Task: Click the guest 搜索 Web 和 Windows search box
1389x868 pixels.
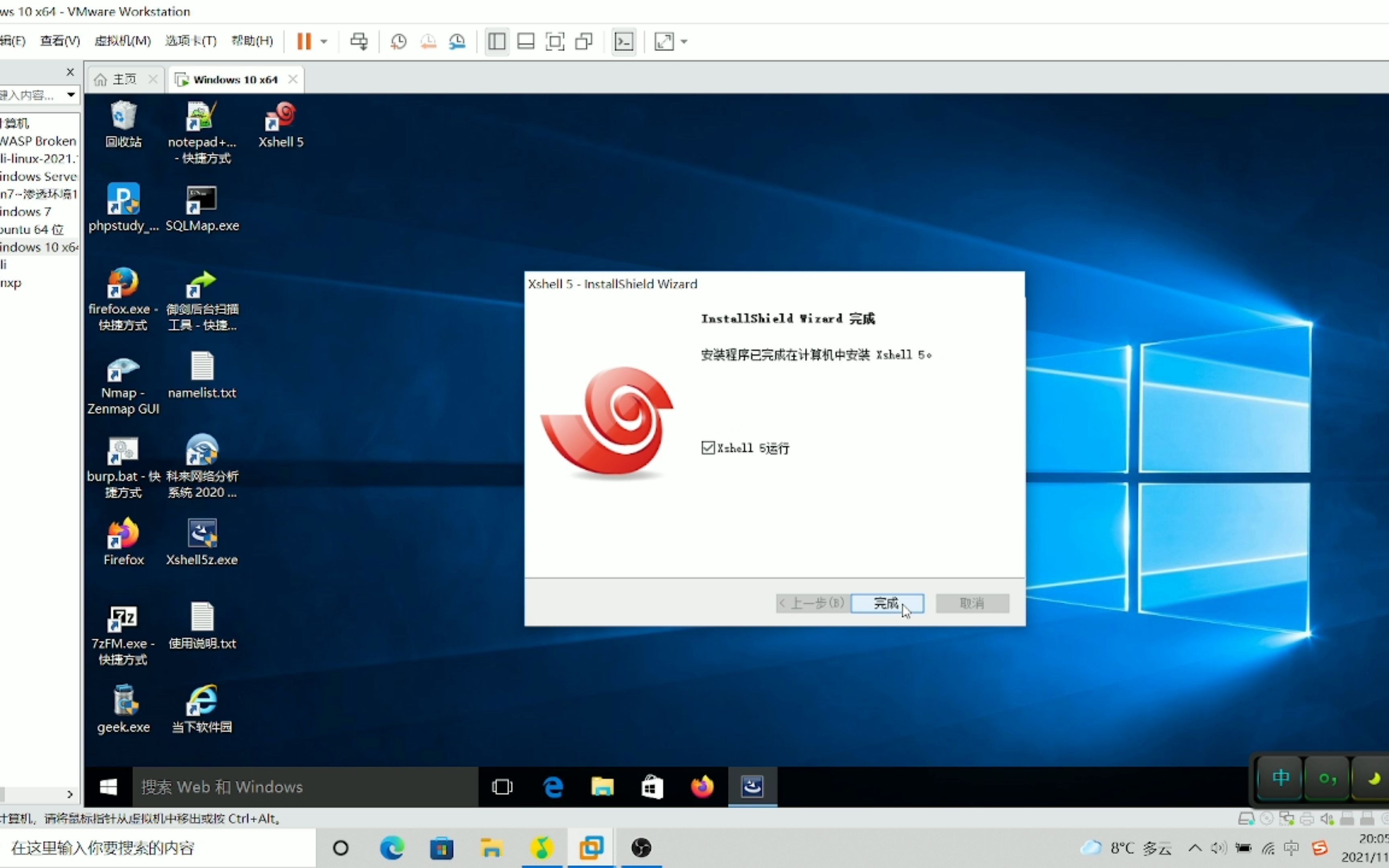Action: (x=305, y=786)
